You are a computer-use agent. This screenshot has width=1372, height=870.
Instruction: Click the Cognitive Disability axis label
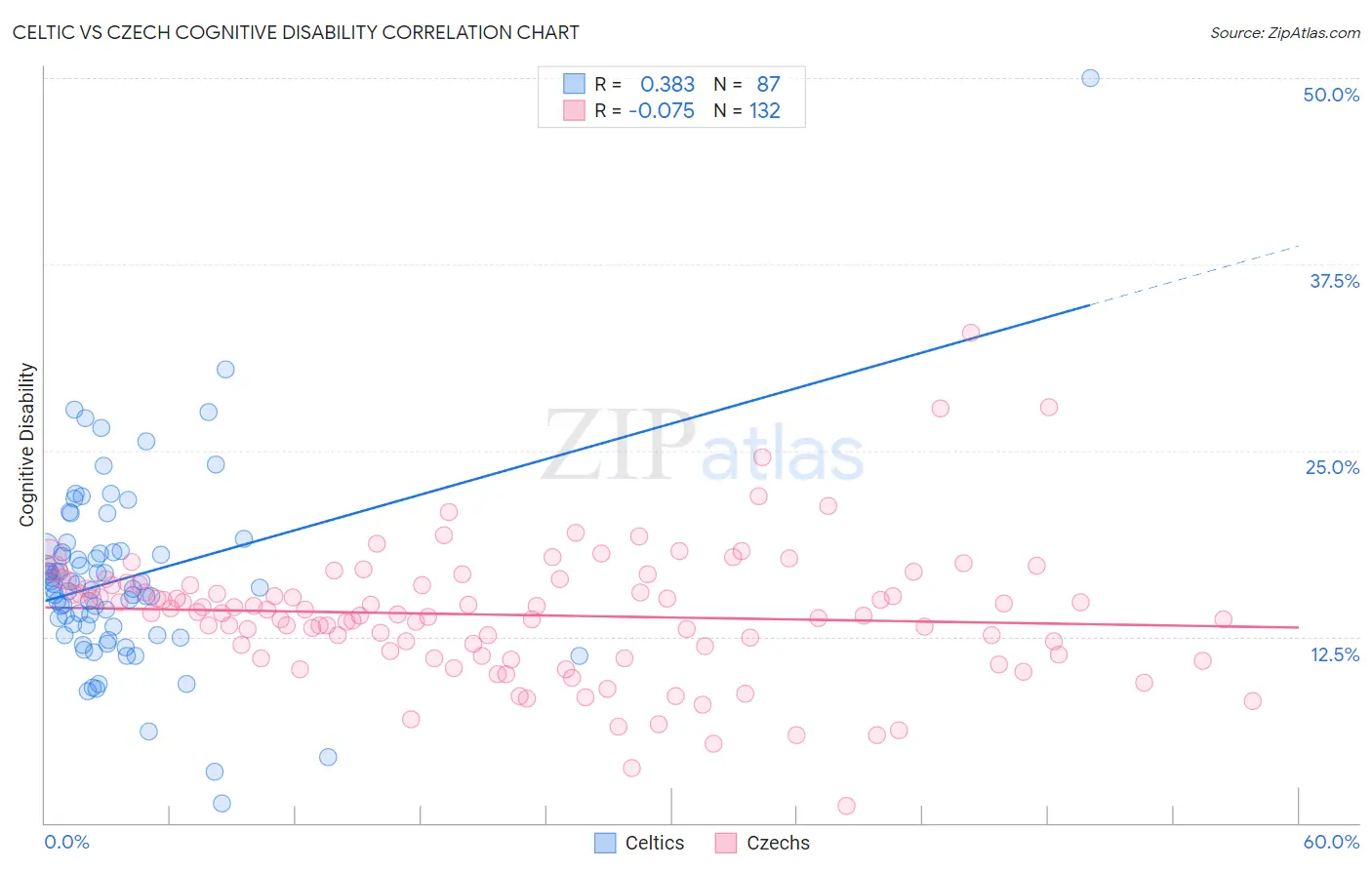pos(27,445)
